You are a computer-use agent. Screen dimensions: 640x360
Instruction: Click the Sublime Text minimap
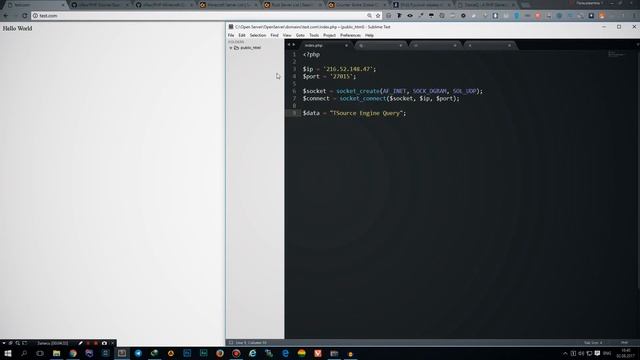click(616, 54)
